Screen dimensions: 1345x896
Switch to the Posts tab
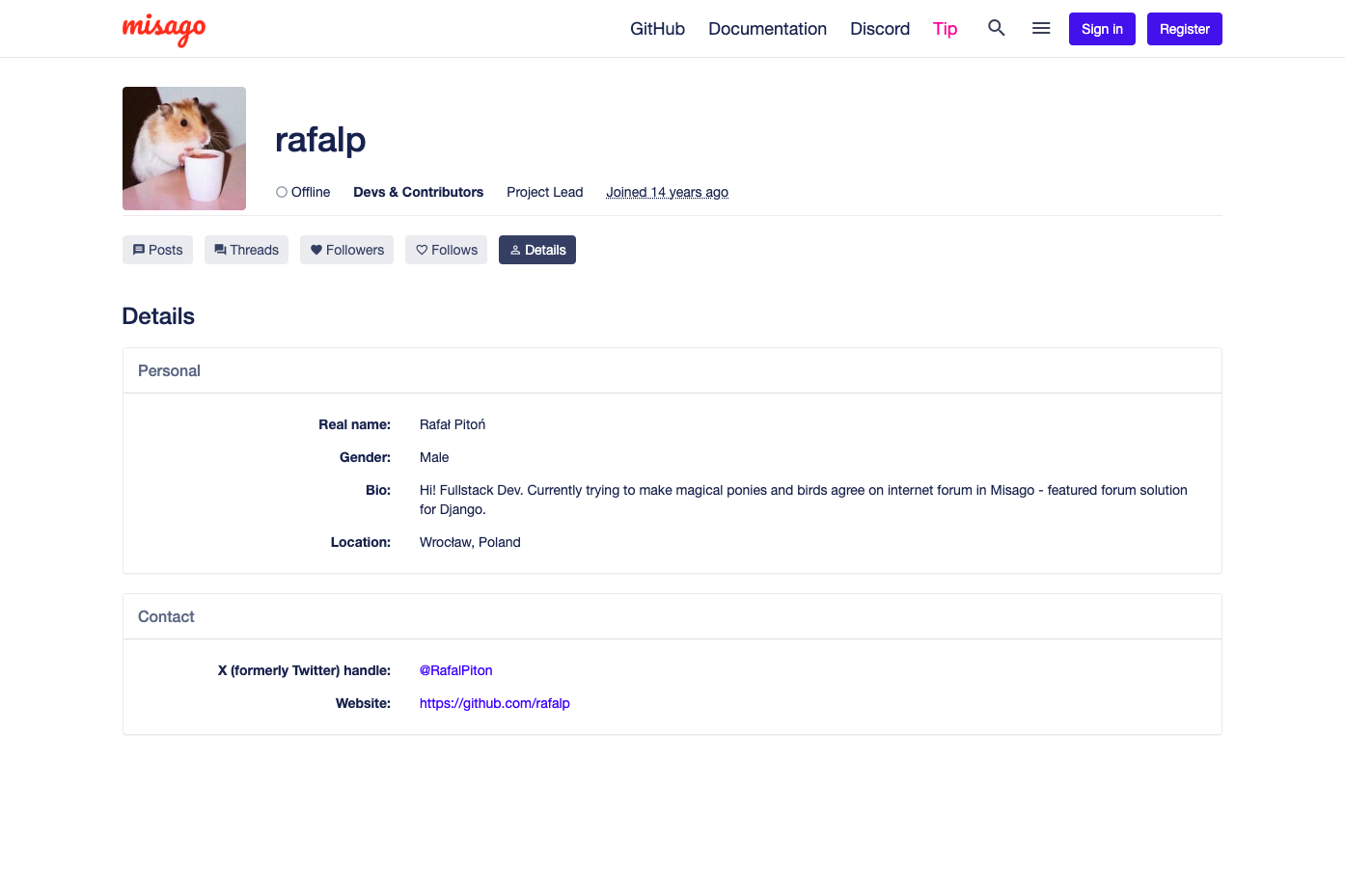point(157,250)
